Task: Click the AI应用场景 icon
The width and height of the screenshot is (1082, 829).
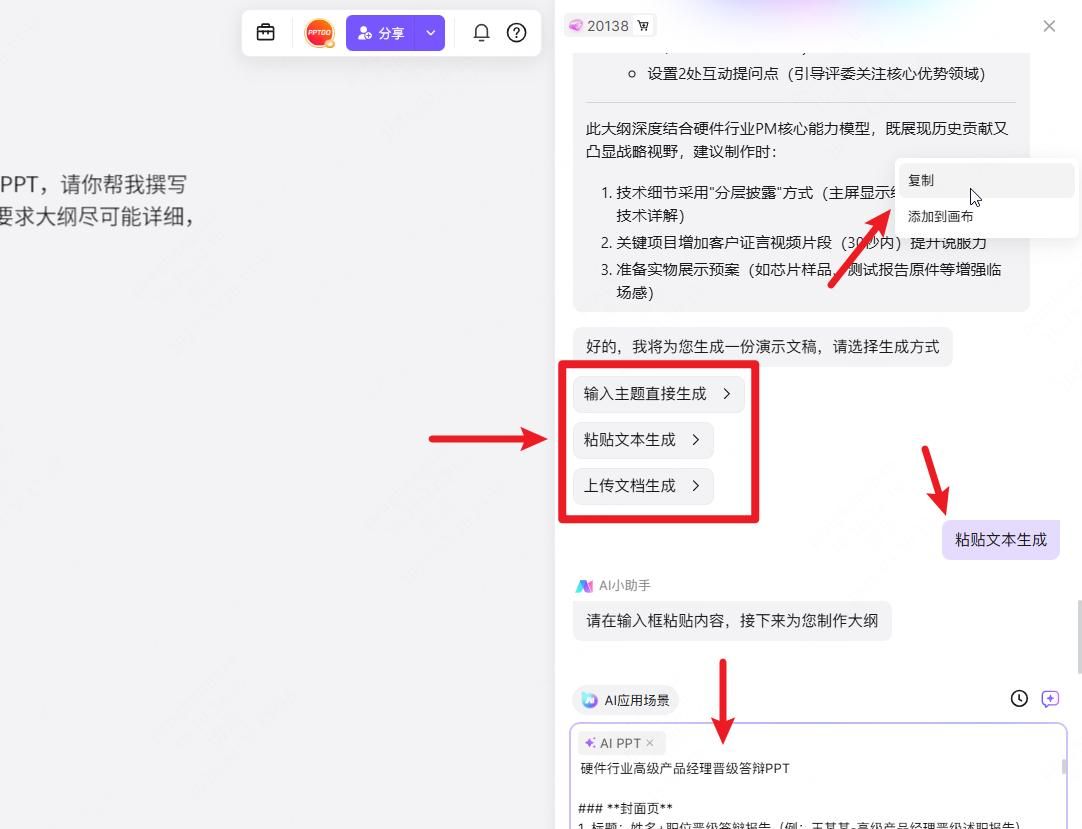Action: [588, 700]
